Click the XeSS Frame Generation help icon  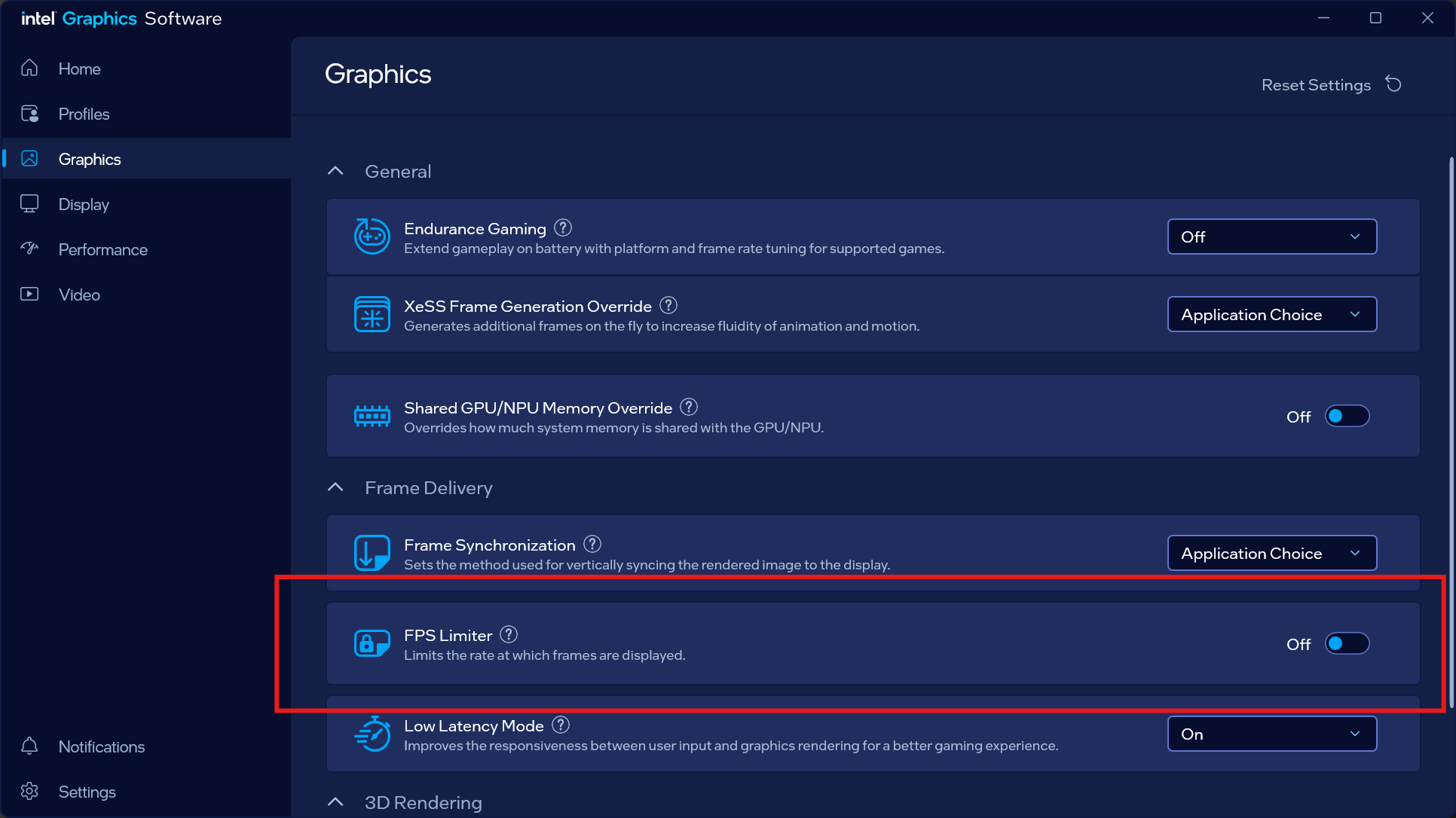click(668, 305)
